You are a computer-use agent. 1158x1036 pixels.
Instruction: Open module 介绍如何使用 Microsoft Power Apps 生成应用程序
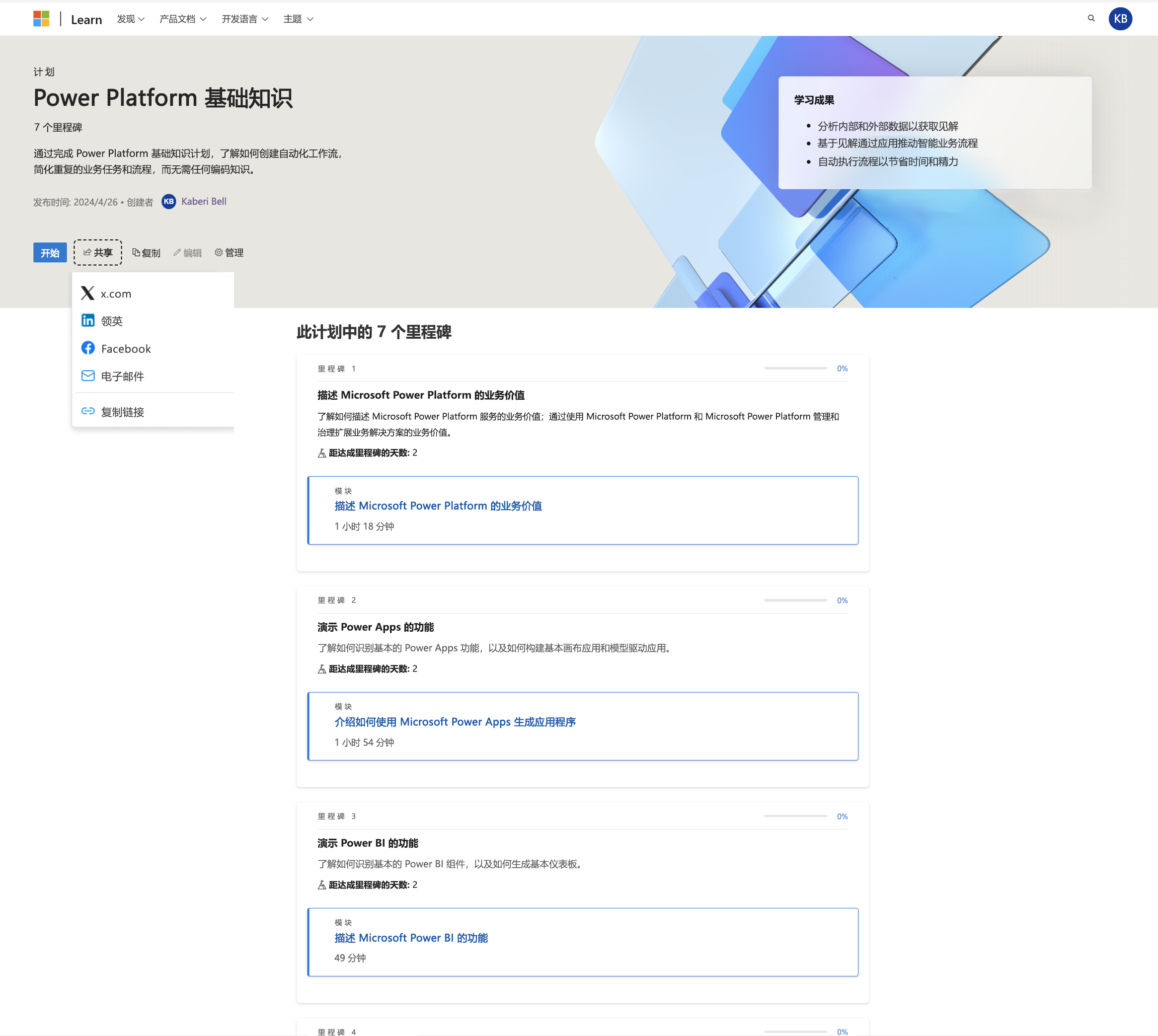455,722
